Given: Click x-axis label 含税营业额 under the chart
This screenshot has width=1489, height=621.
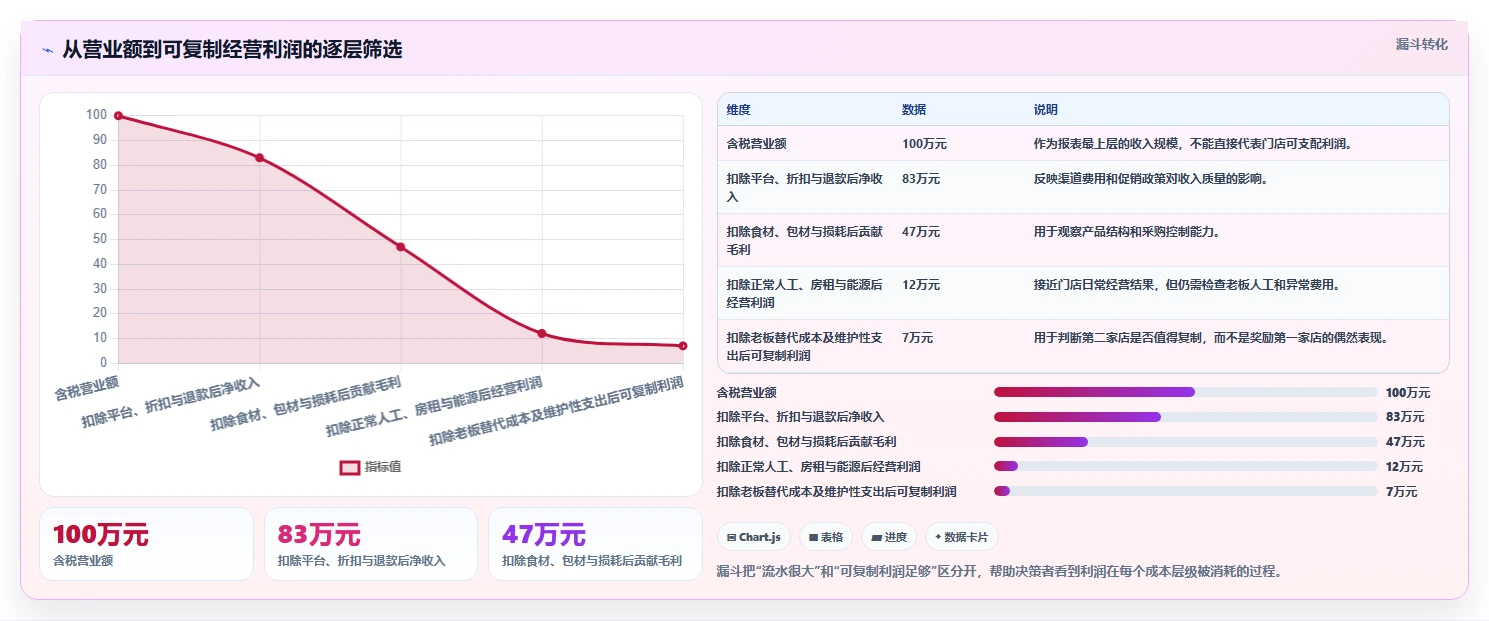Looking at the screenshot, I should coord(87,387).
